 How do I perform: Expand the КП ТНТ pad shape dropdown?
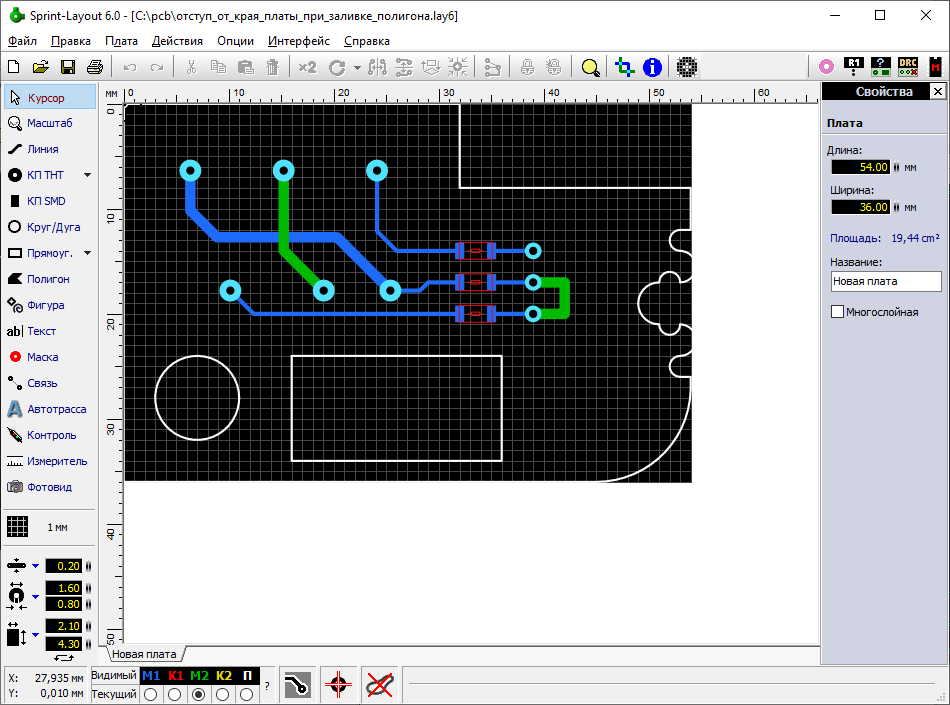tap(87, 175)
